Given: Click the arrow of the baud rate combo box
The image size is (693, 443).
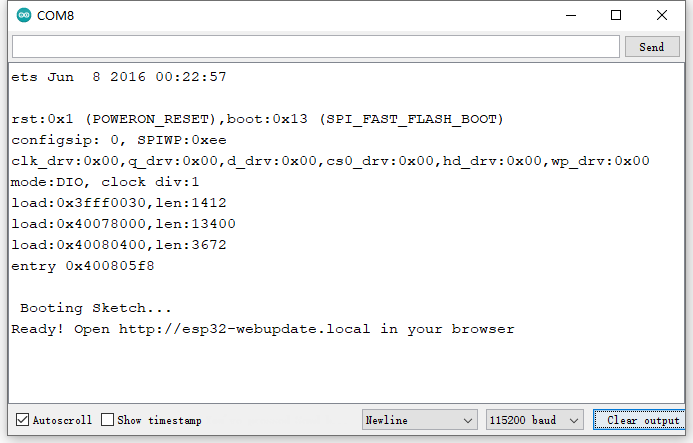Looking at the screenshot, I should (x=574, y=420).
